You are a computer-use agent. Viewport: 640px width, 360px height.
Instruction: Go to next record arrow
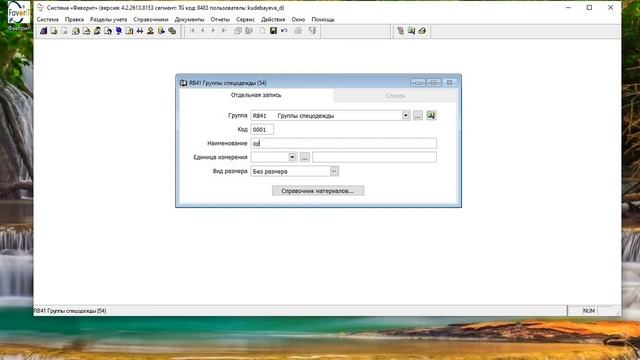tap(213, 31)
